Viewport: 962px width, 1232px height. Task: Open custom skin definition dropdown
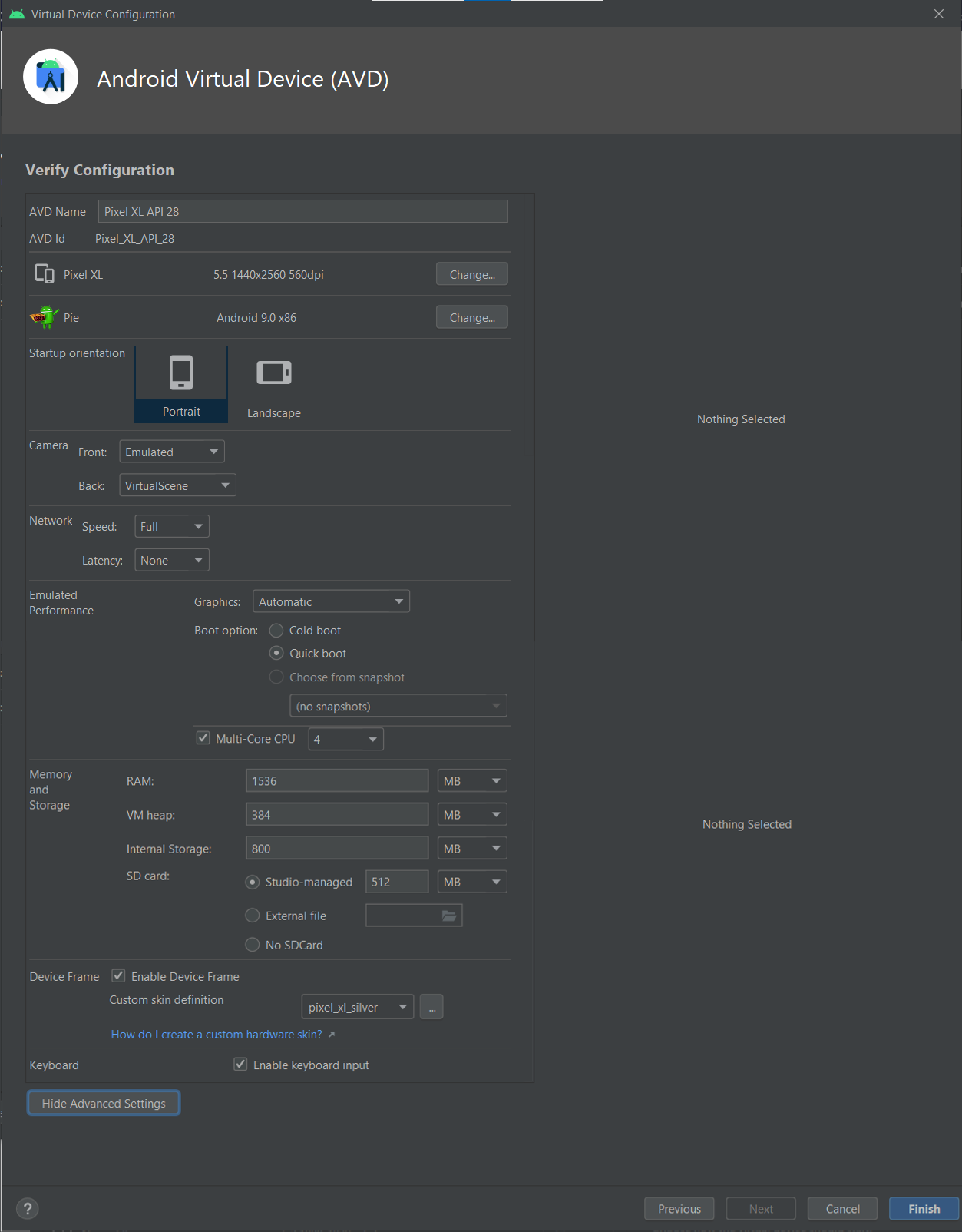358,1007
